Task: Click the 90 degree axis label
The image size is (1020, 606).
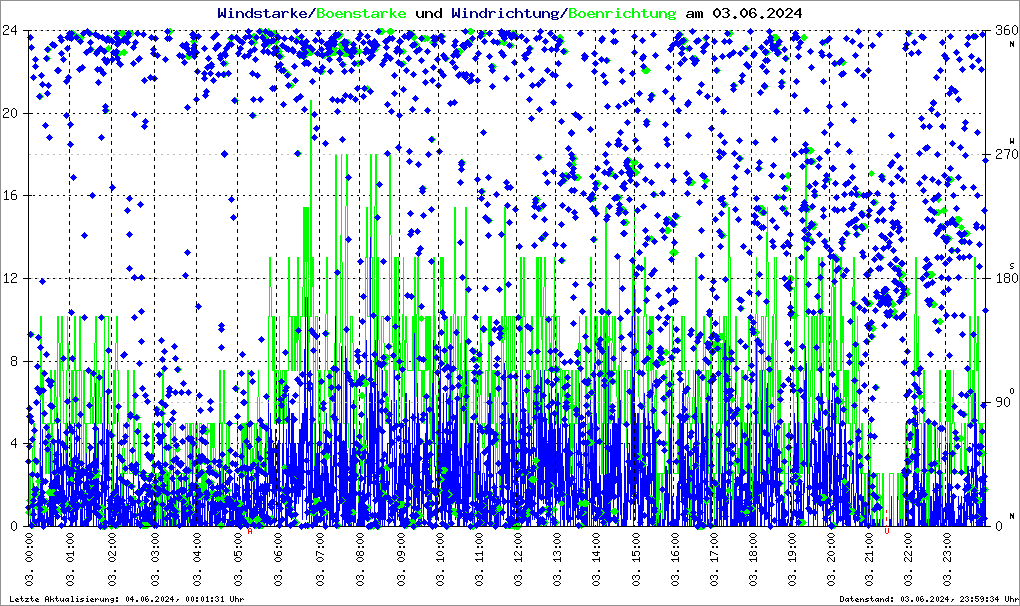Action: [x=1003, y=402]
